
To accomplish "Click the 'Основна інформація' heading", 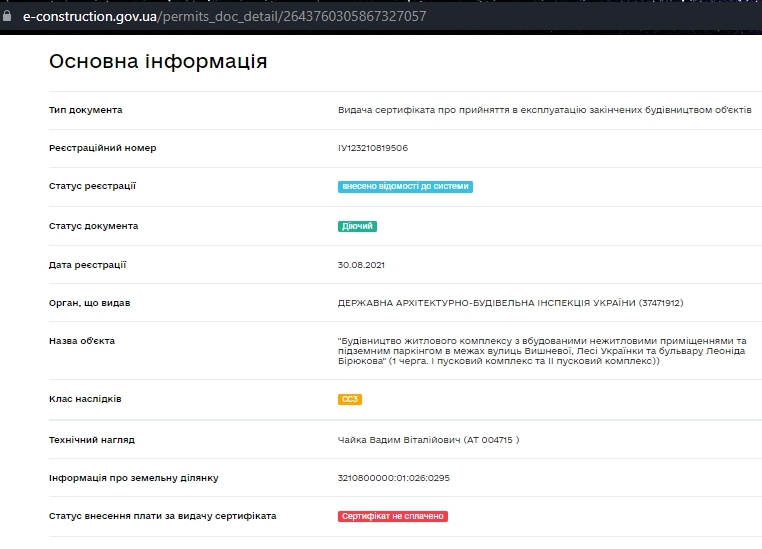I will tap(158, 62).
